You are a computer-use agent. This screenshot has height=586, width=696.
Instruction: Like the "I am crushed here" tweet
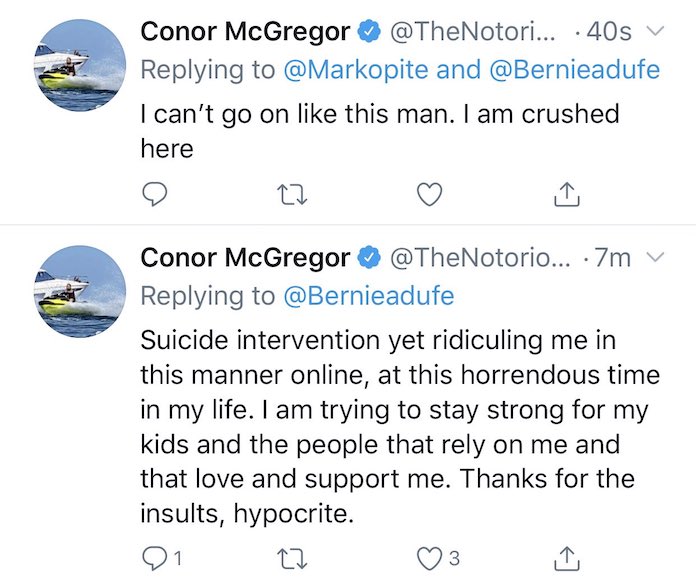click(x=429, y=194)
